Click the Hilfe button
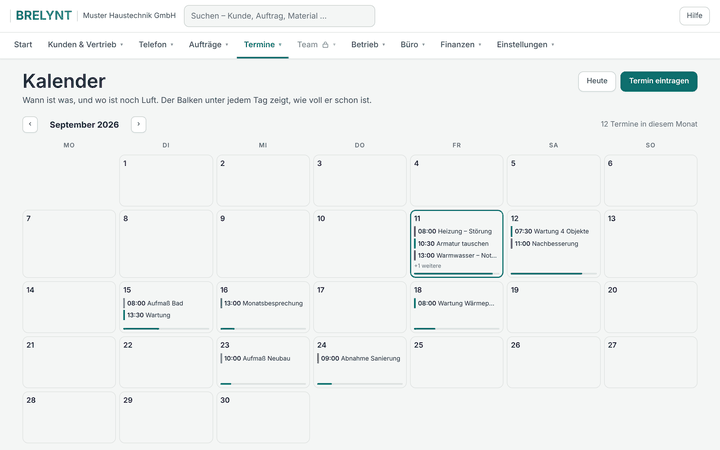720x450 pixels. (x=694, y=16)
